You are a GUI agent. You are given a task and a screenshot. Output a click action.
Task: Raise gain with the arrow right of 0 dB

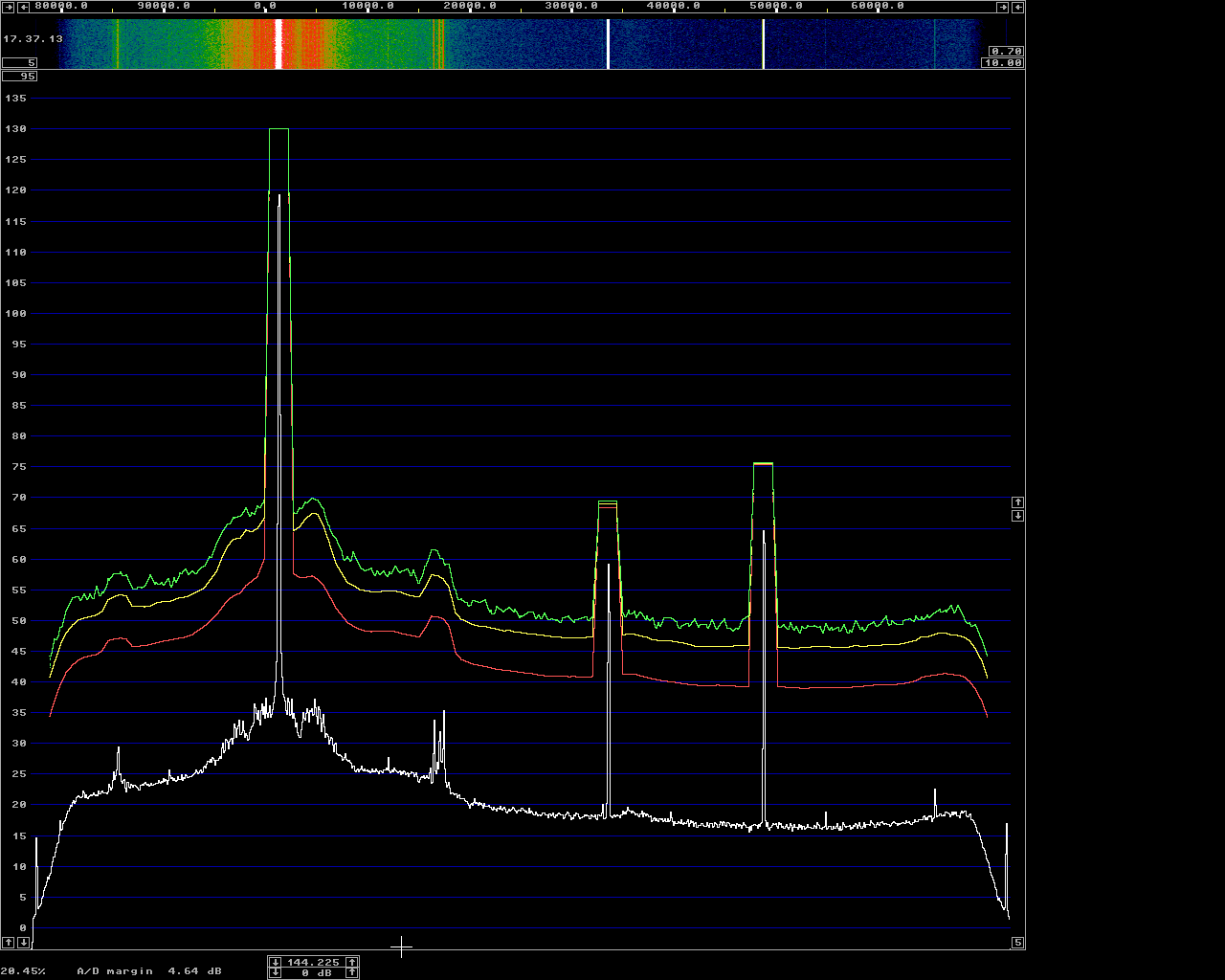tap(352, 972)
